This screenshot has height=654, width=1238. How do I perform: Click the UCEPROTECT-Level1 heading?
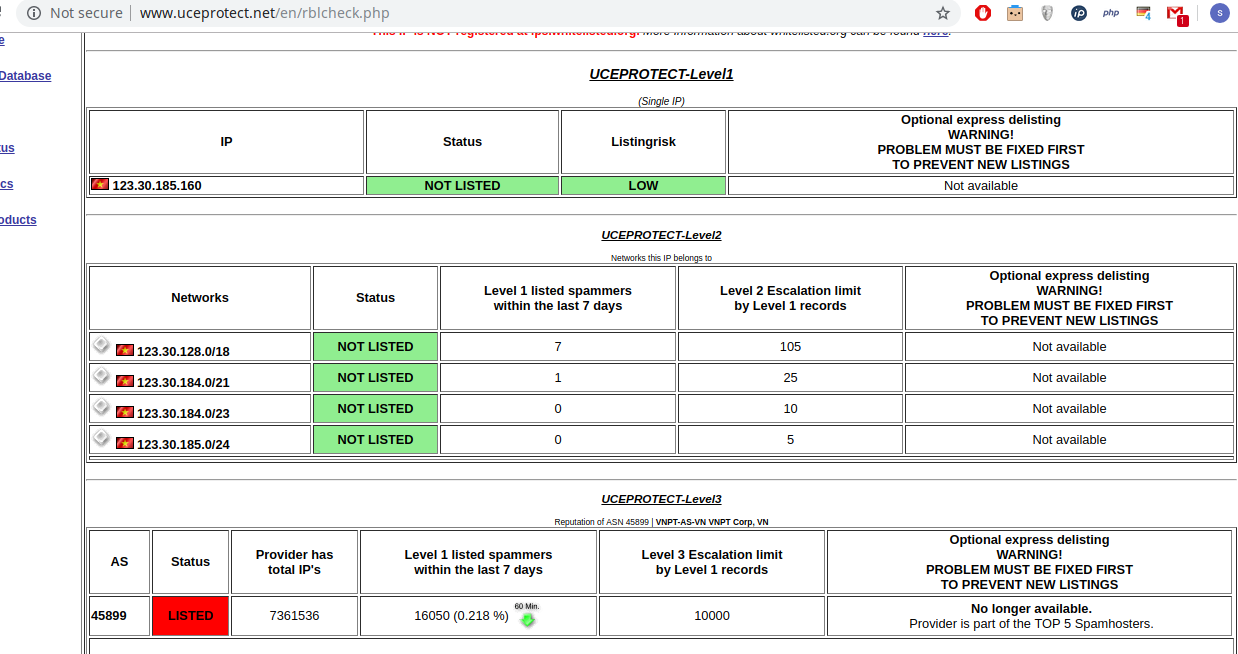(x=661, y=74)
